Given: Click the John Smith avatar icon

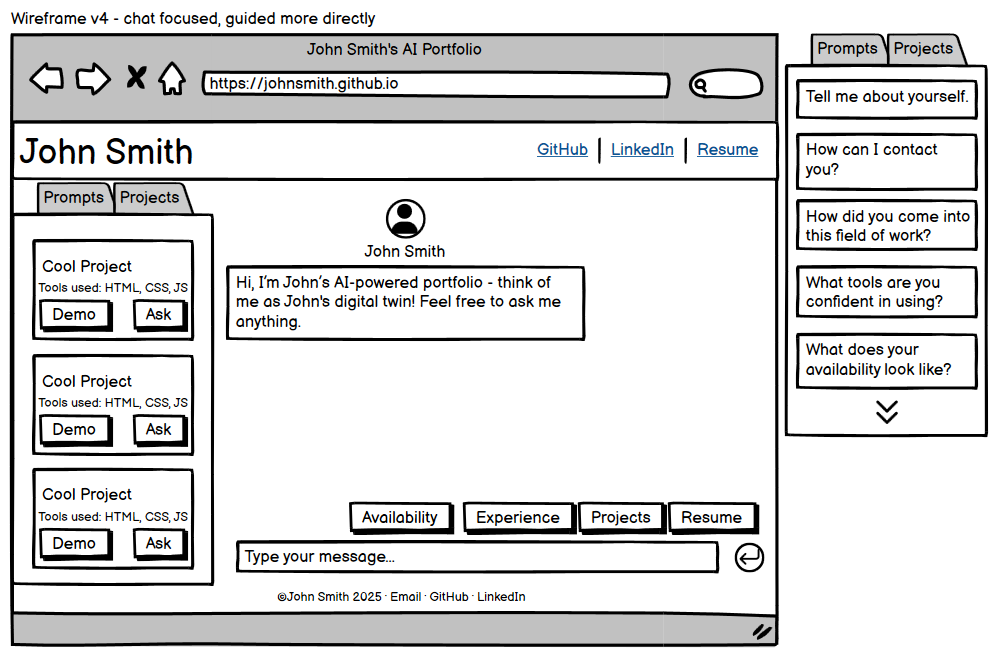Looking at the screenshot, I should 405,218.
